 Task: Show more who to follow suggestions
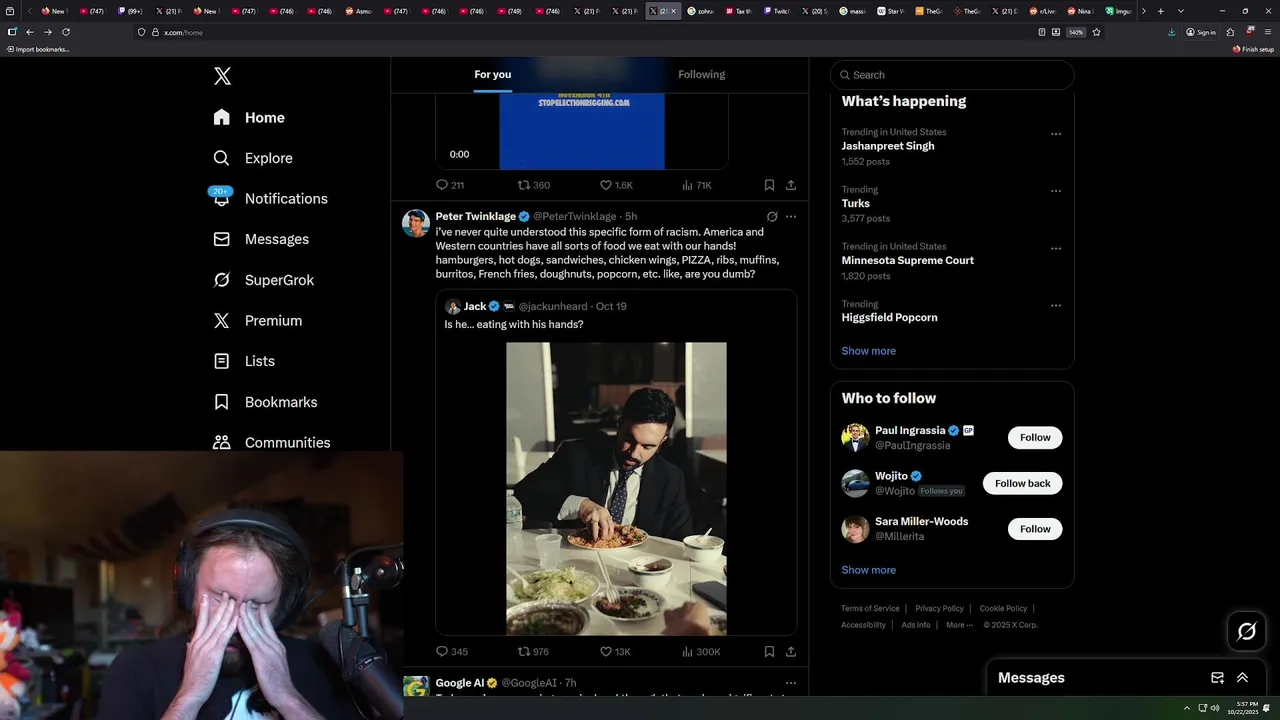click(868, 570)
